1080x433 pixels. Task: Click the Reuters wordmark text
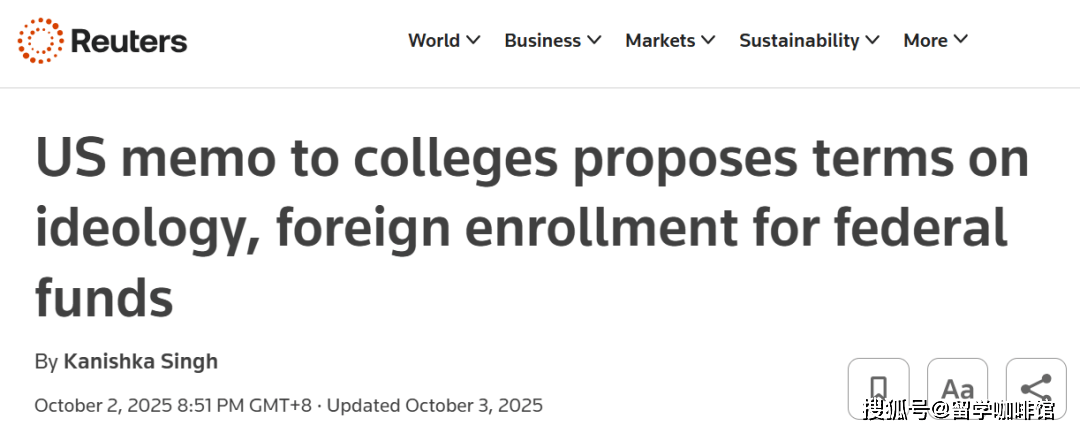pyautogui.click(x=129, y=41)
